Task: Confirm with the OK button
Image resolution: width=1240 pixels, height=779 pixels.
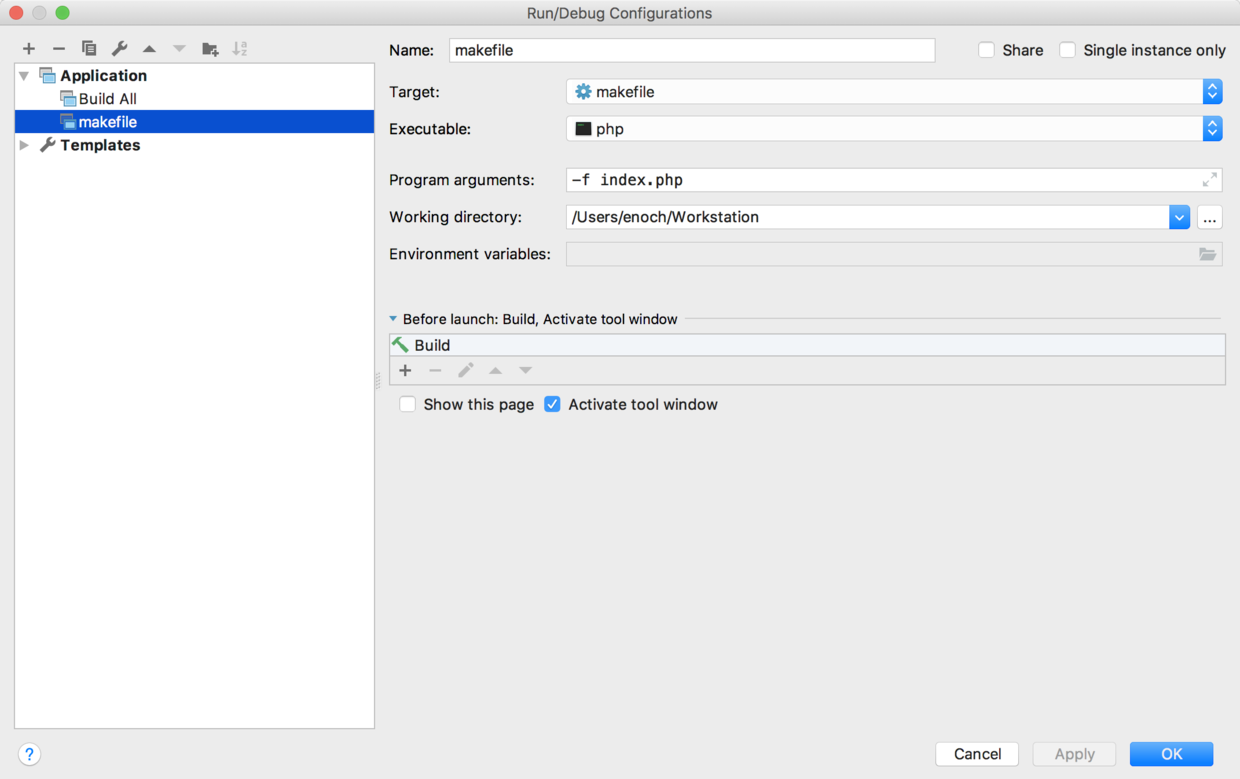Action: point(1171,754)
